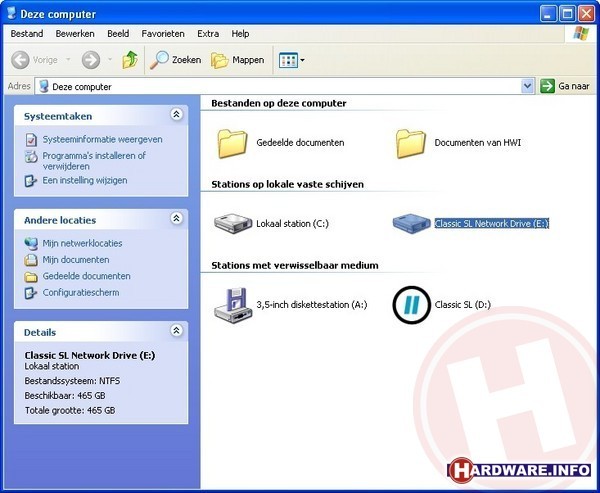Click the Mijn documenten folder icon
The image size is (600, 493).
31,260
